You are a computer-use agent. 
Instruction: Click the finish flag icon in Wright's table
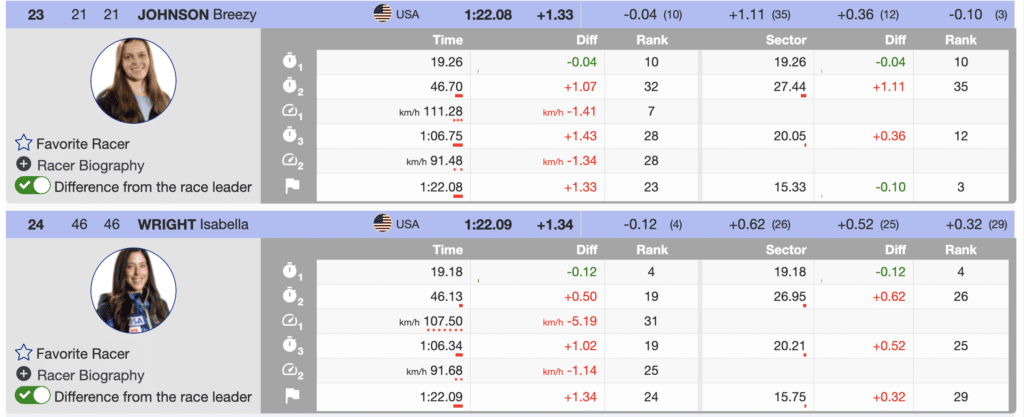(291, 397)
